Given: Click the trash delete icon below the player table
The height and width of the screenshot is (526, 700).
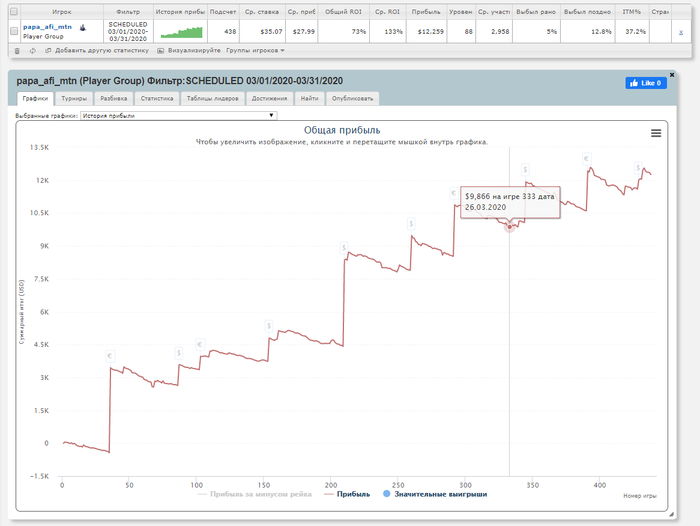Looking at the screenshot, I should pyautogui.click(x=17, y=51).
